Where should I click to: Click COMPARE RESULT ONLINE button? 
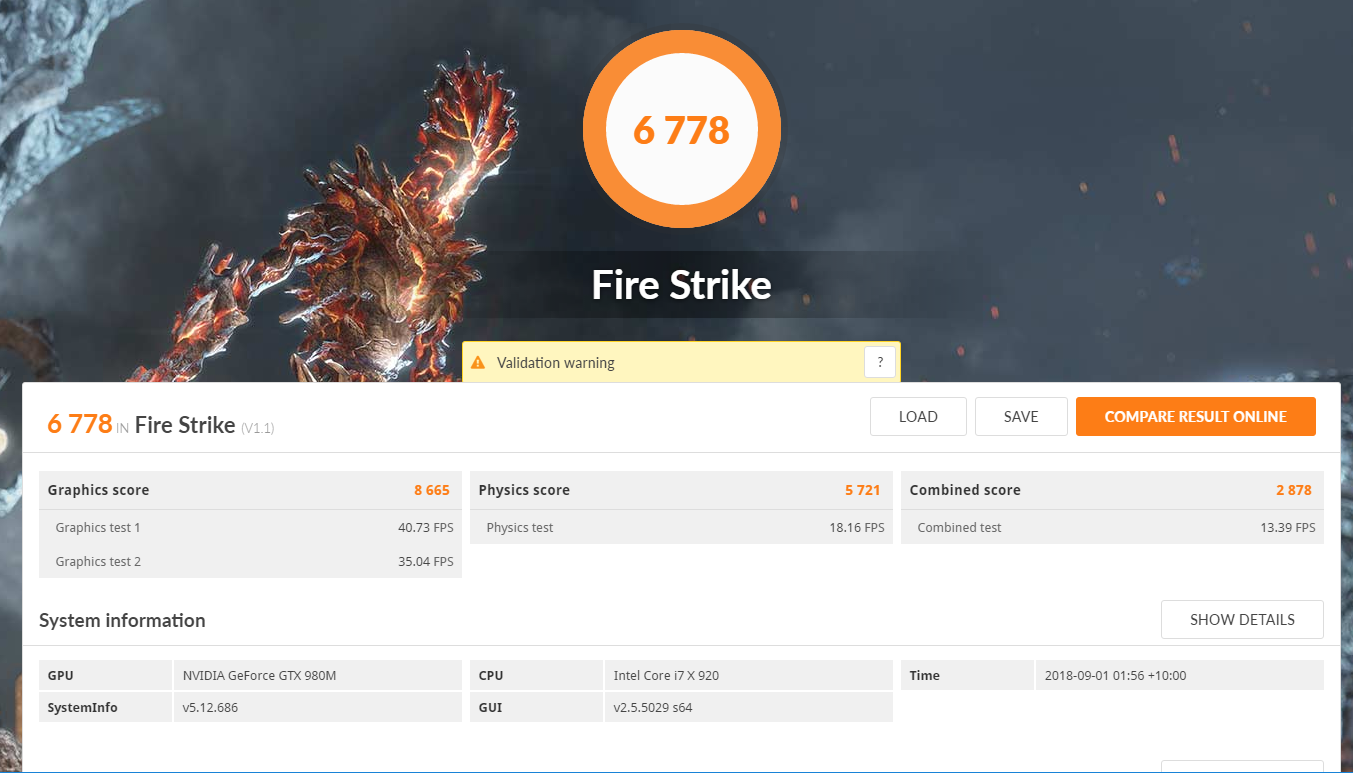[1195, 417]
